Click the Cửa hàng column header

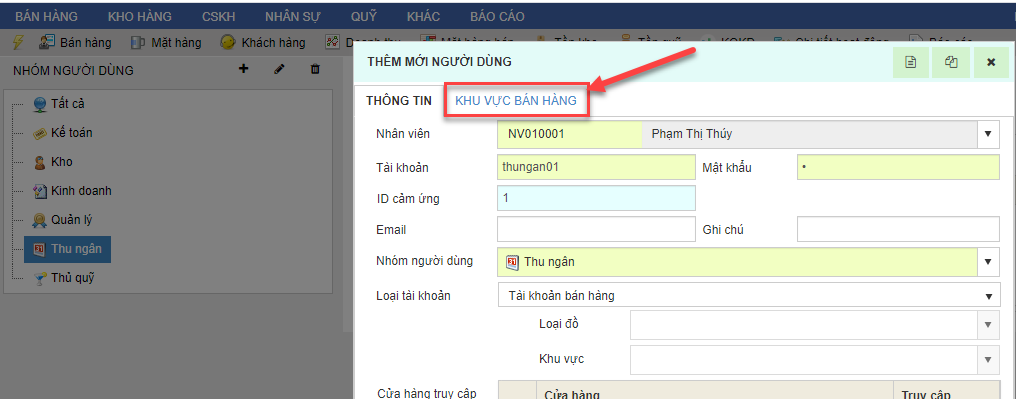tap(715, 391)
